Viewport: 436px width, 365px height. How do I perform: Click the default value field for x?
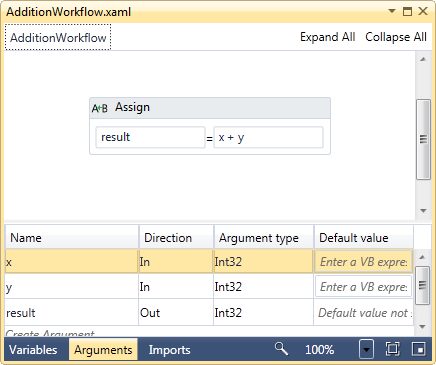tap(364, 262)
